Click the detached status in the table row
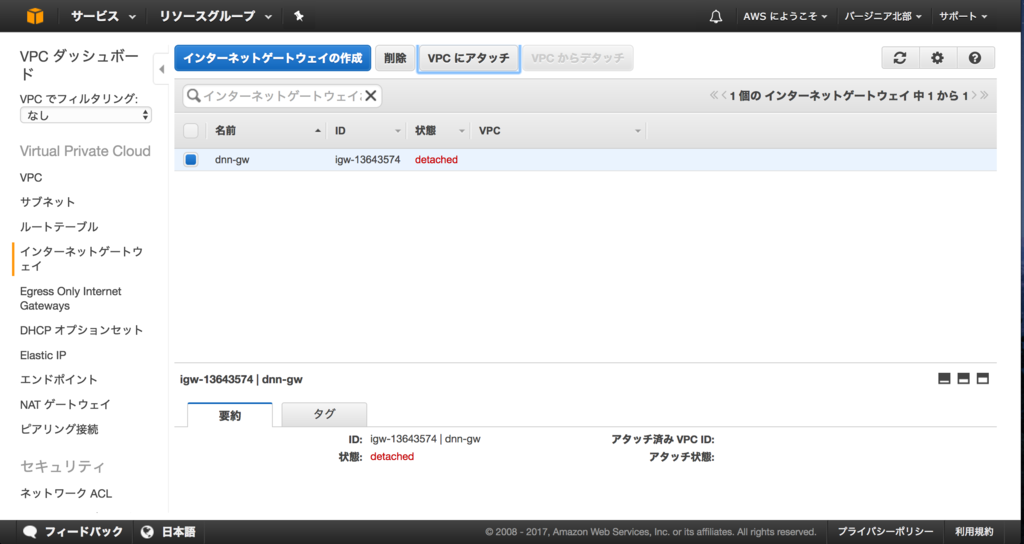The width and height of the screenshot is (1024, 544). click(x=436, y=159)
